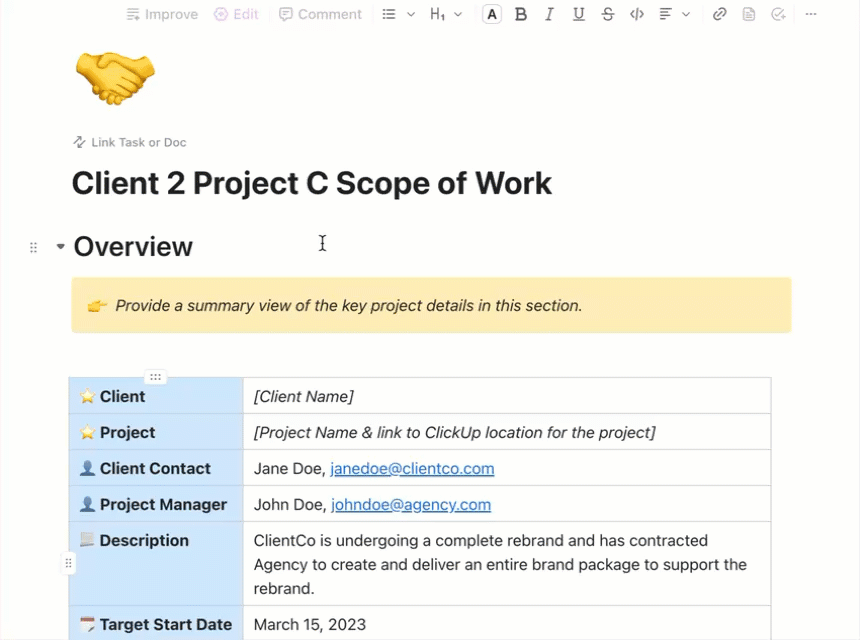Image resolution: width=860 pixels, height=640 pixels.
Task: Select the Improve AI tool
Action: click(161, 14)
